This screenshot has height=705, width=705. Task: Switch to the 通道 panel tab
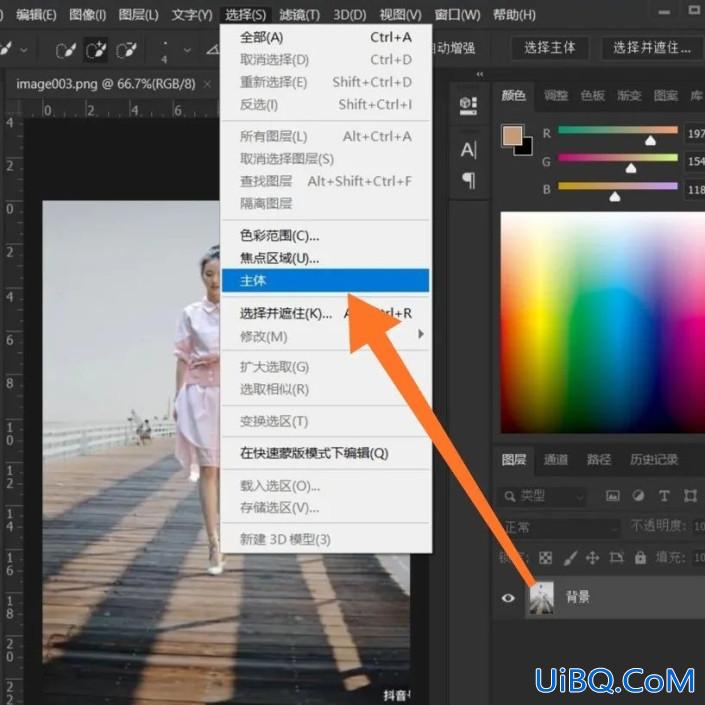point(556,460)
